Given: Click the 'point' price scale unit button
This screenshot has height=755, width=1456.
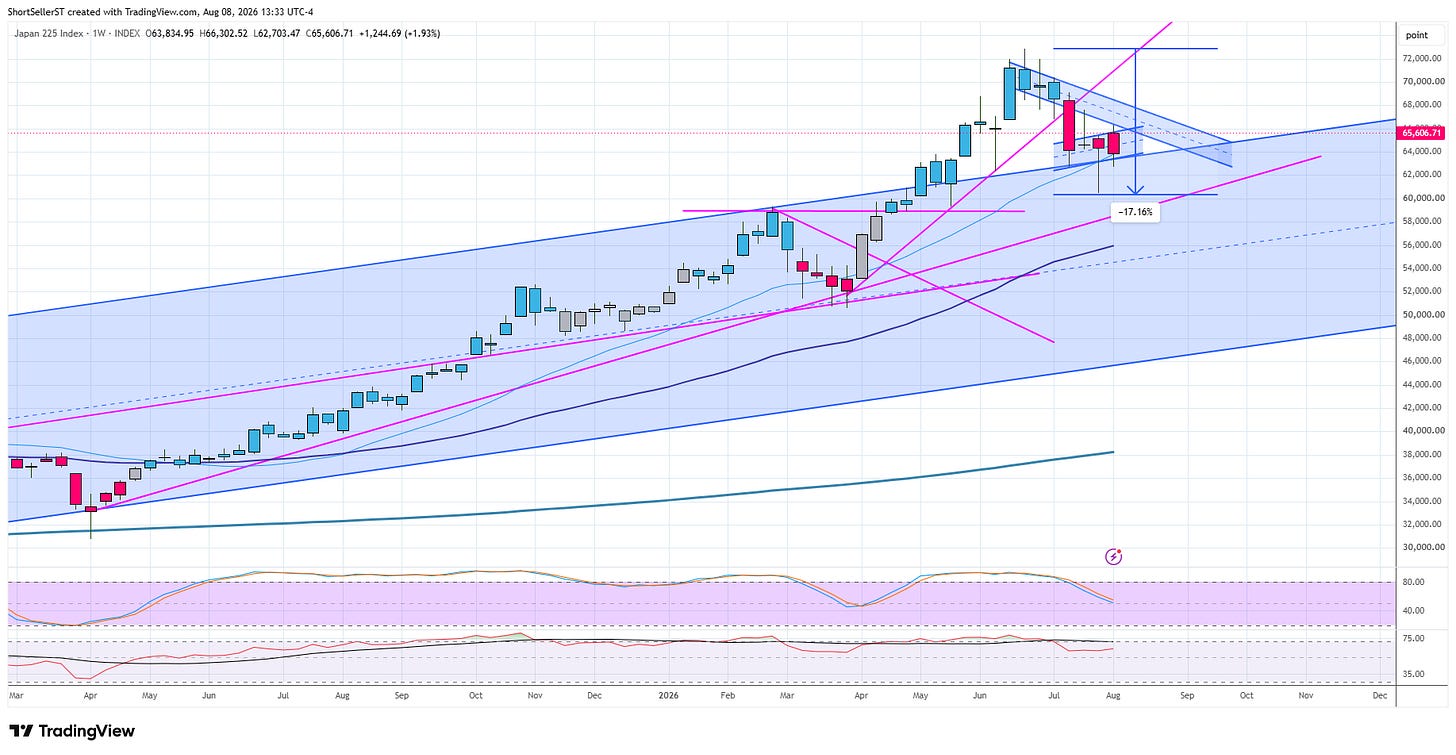Looking at the screenshot, I should tap(1416, 34).
